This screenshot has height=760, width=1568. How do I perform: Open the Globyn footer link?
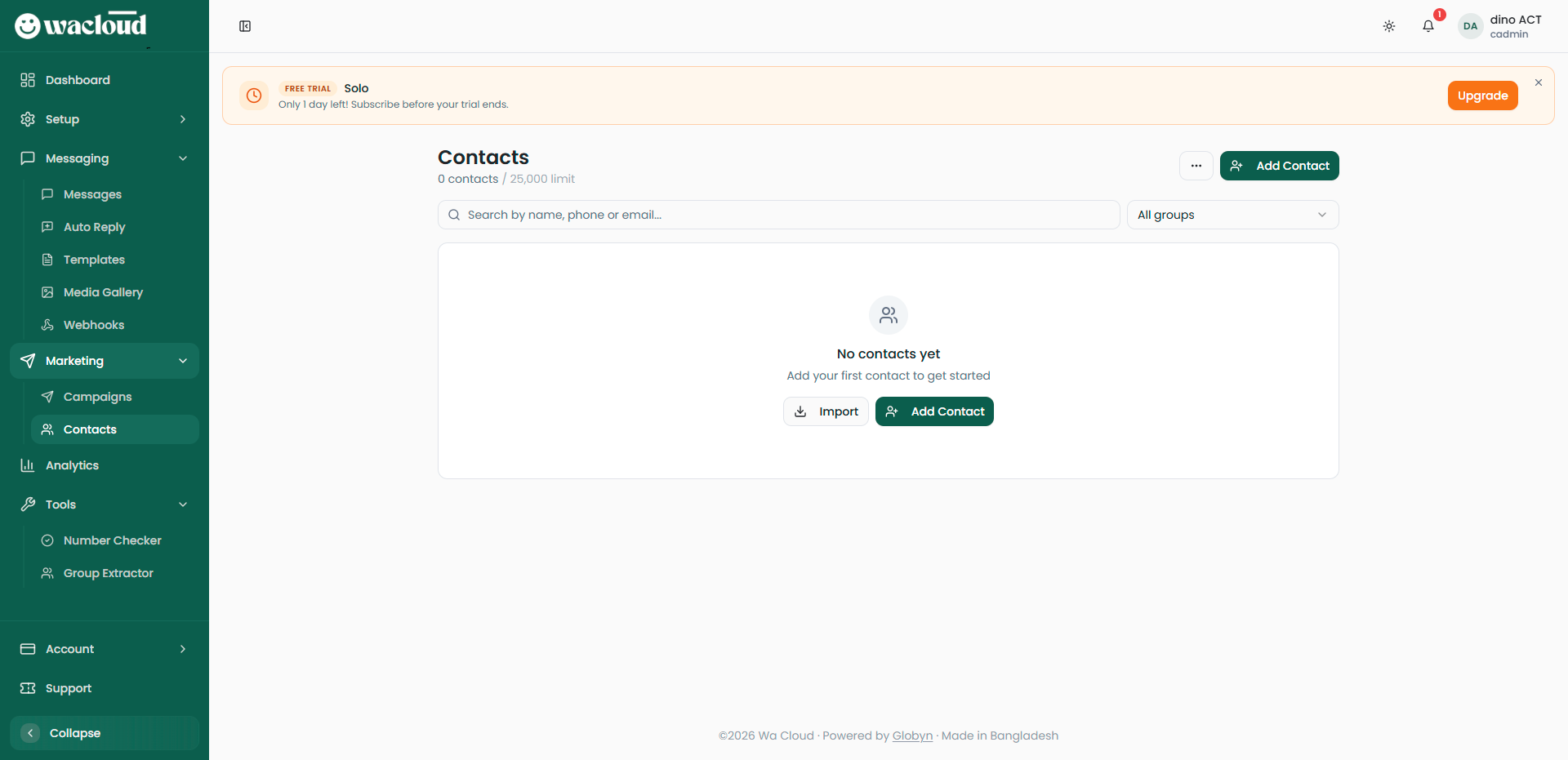[x=912, y=736]
